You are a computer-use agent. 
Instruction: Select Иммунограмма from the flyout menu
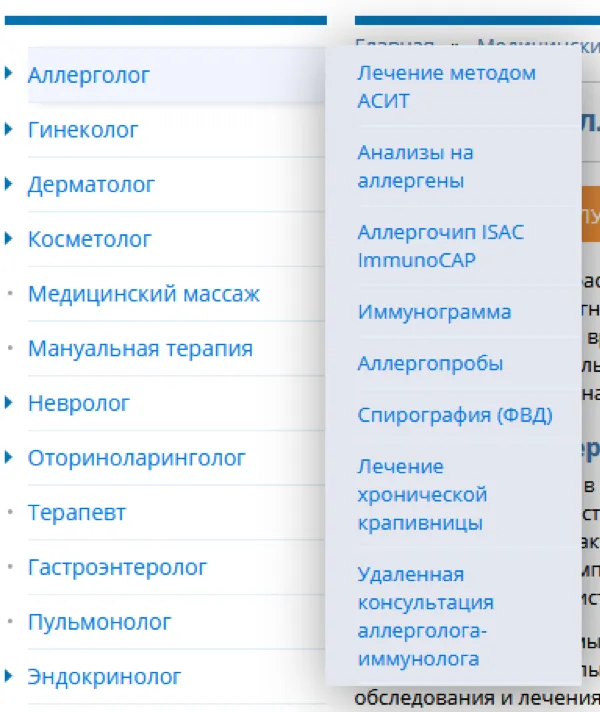pyautogui.click(x=434, y=312)
